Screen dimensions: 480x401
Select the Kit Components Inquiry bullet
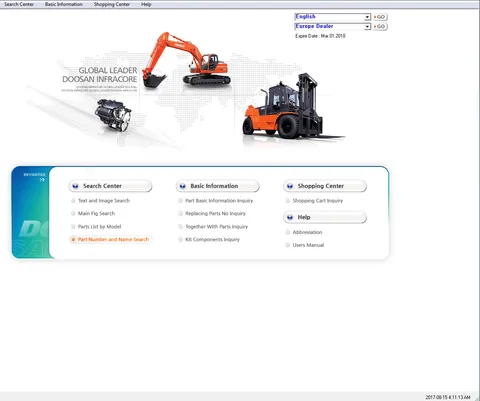coord(180,239)
